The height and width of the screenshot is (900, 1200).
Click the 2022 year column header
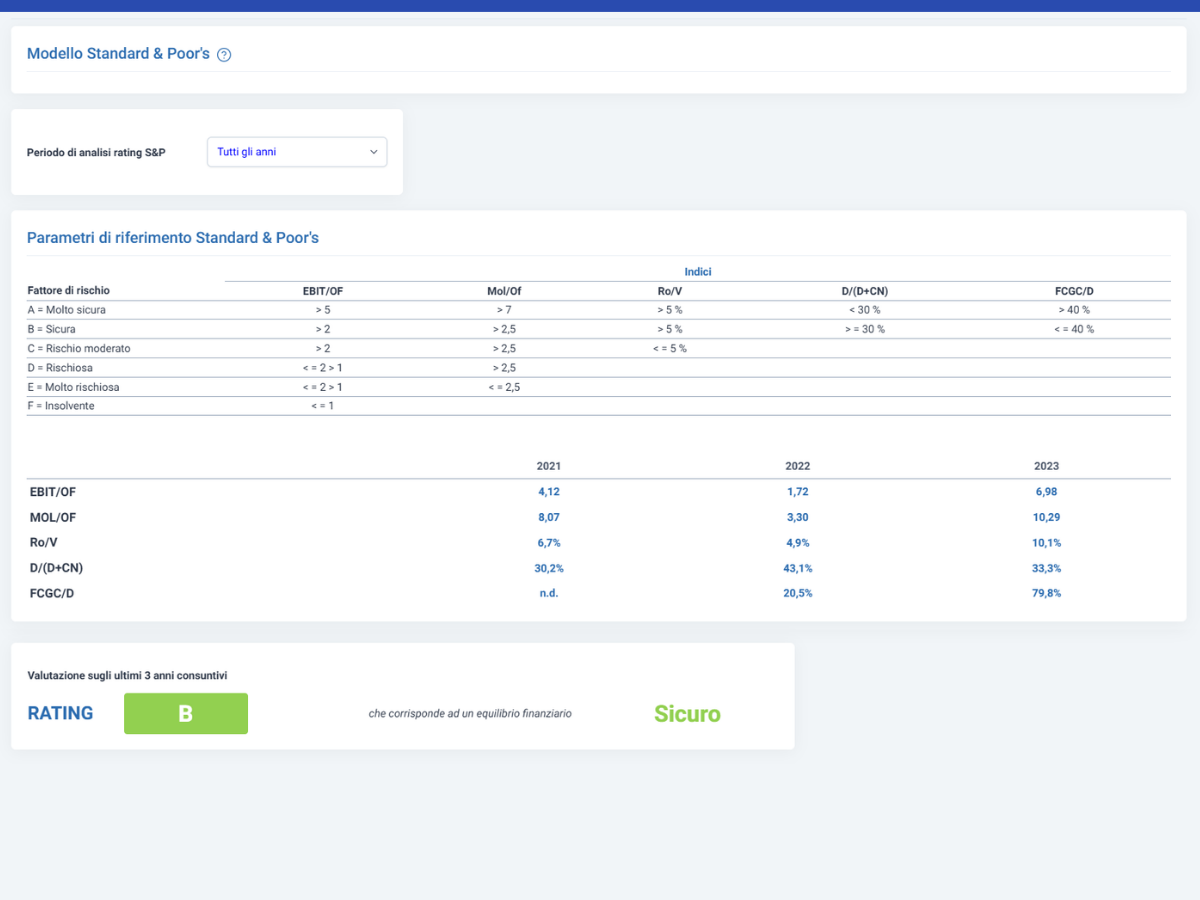pyautogui.click(x=798, y=466)
